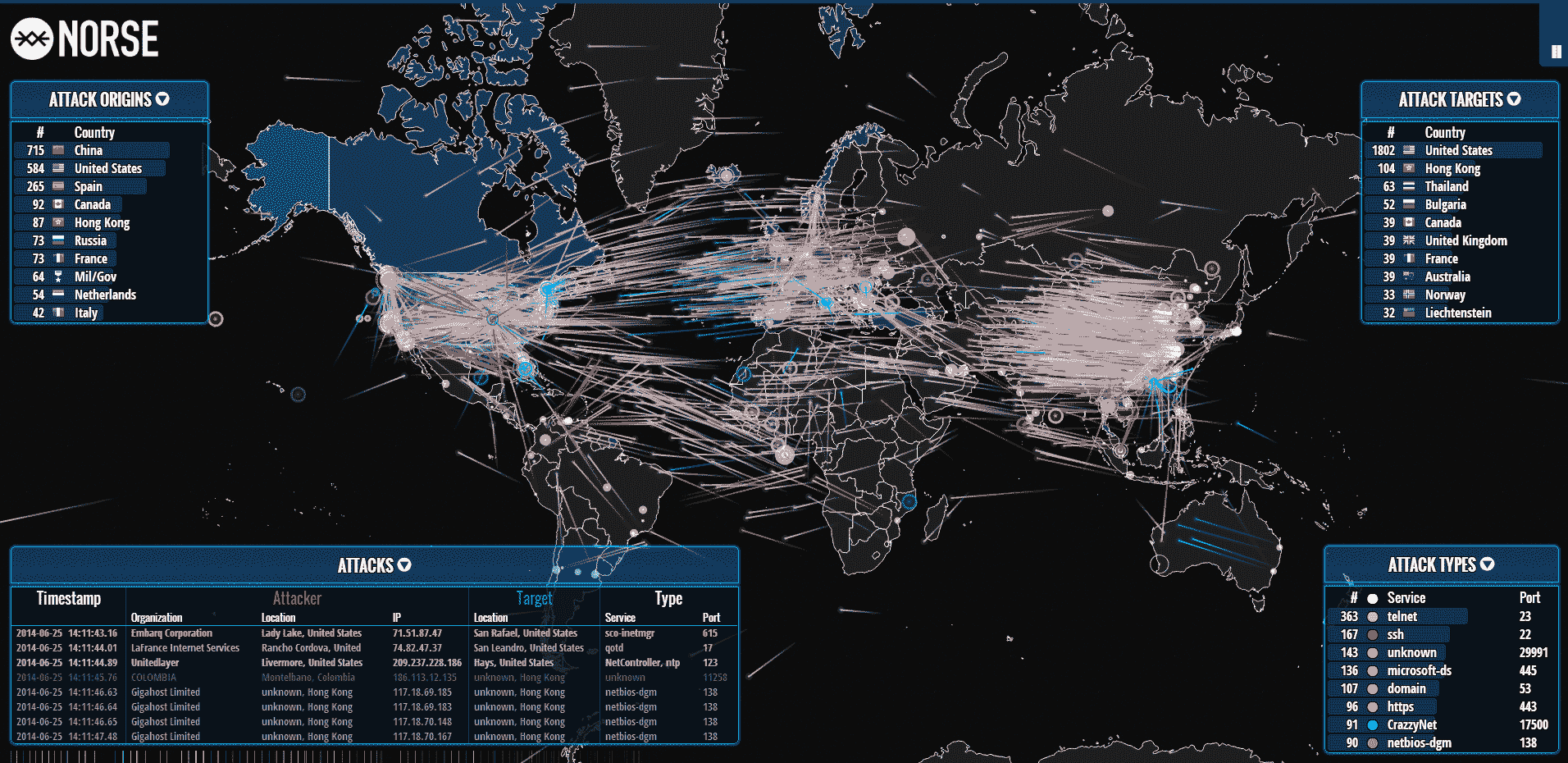Click the United States flag in Attack Origins

pos(58,168)
